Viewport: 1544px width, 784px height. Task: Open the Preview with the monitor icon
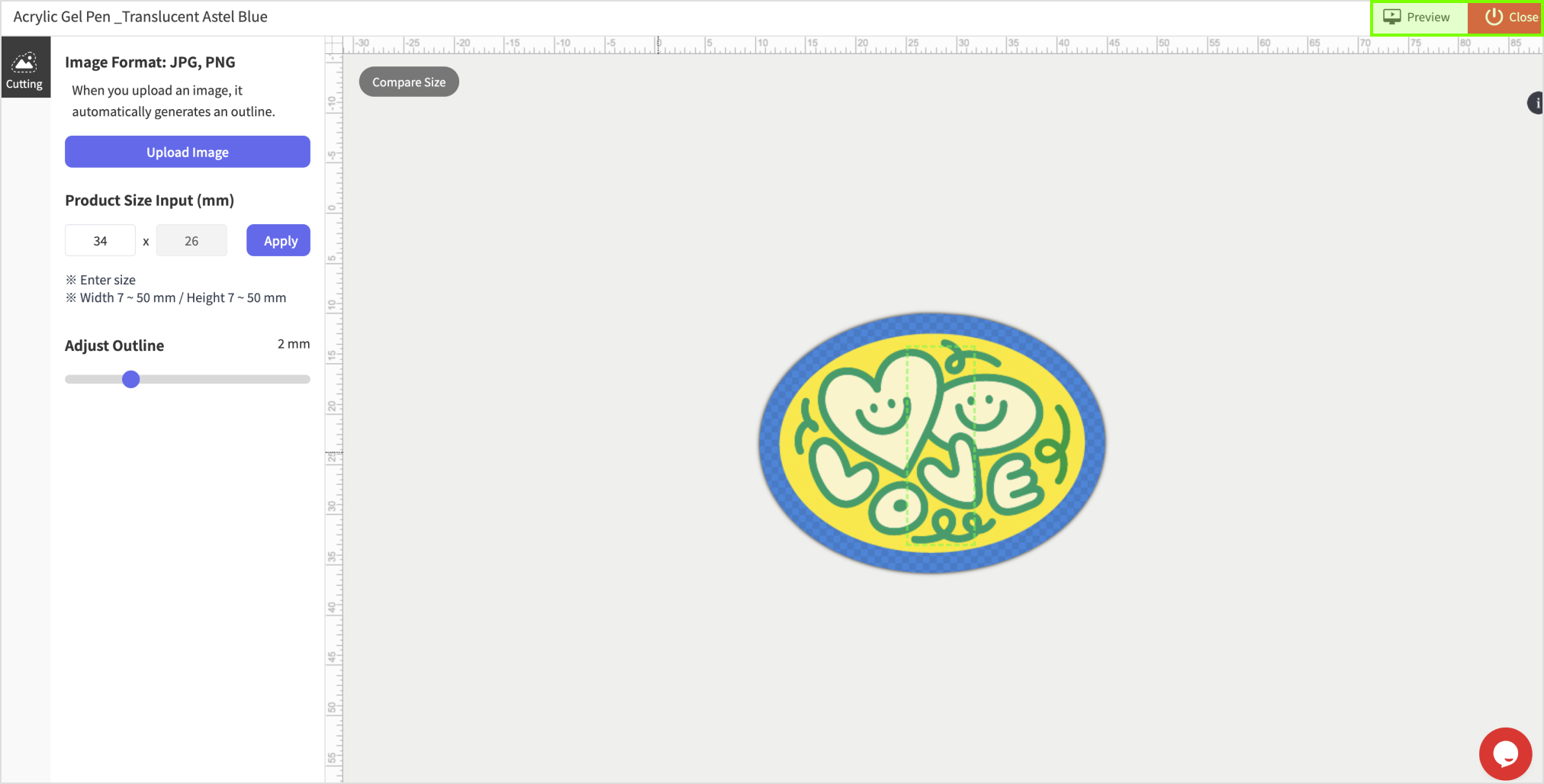1418,18
